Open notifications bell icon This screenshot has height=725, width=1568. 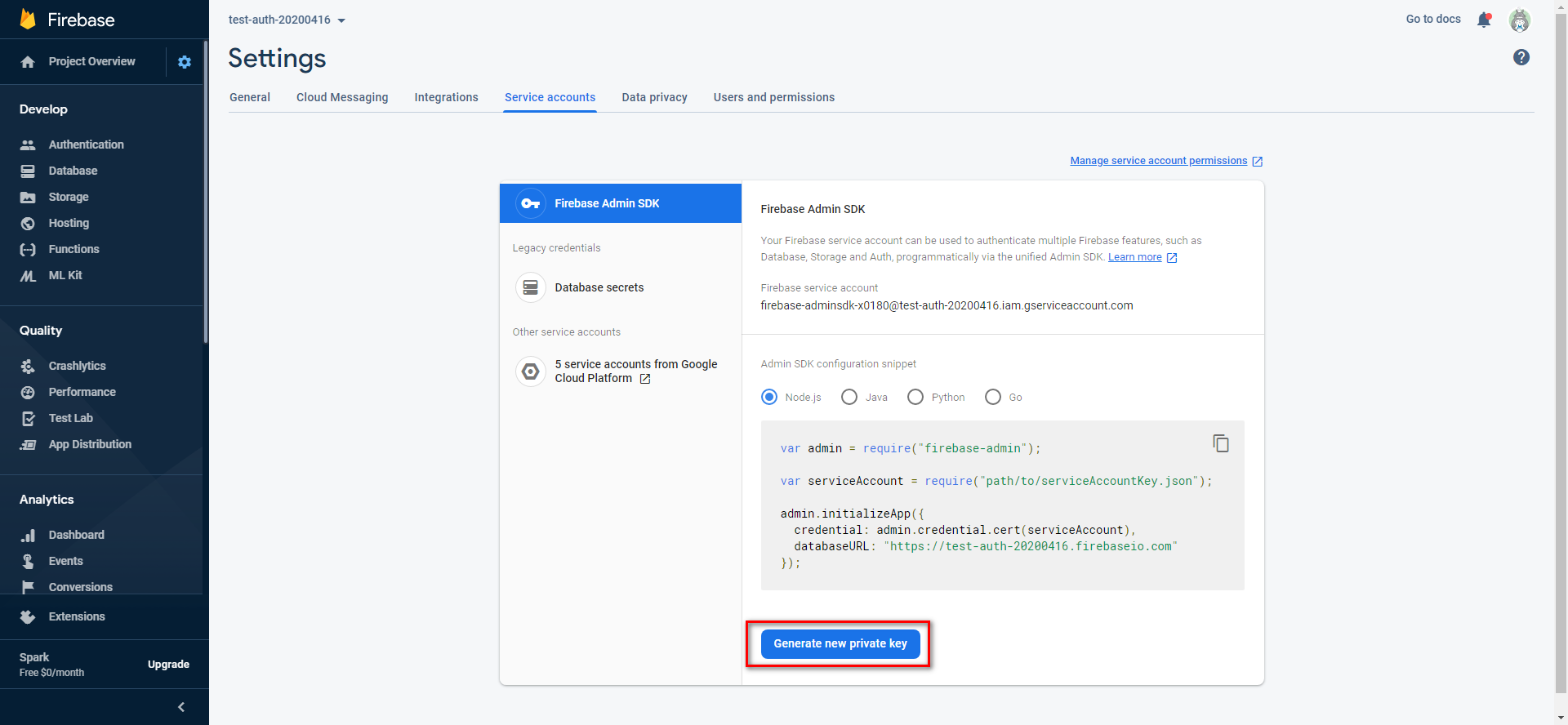coord(1485,20)
